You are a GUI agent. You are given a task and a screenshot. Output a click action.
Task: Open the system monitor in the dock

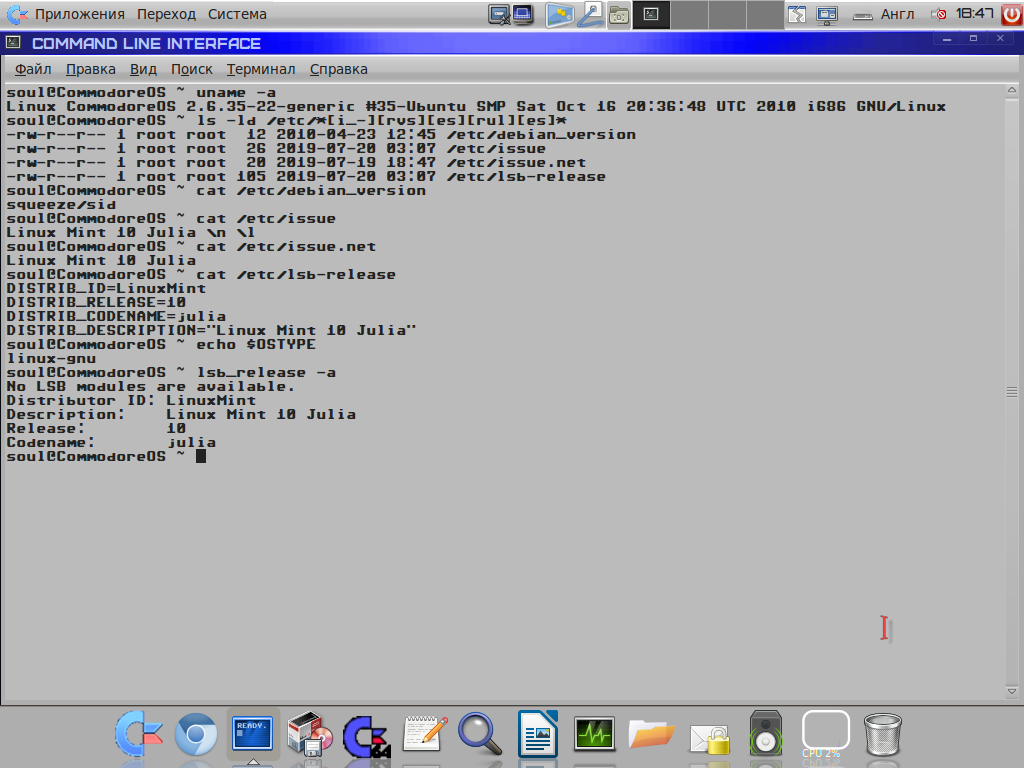[x=594, y=733]
